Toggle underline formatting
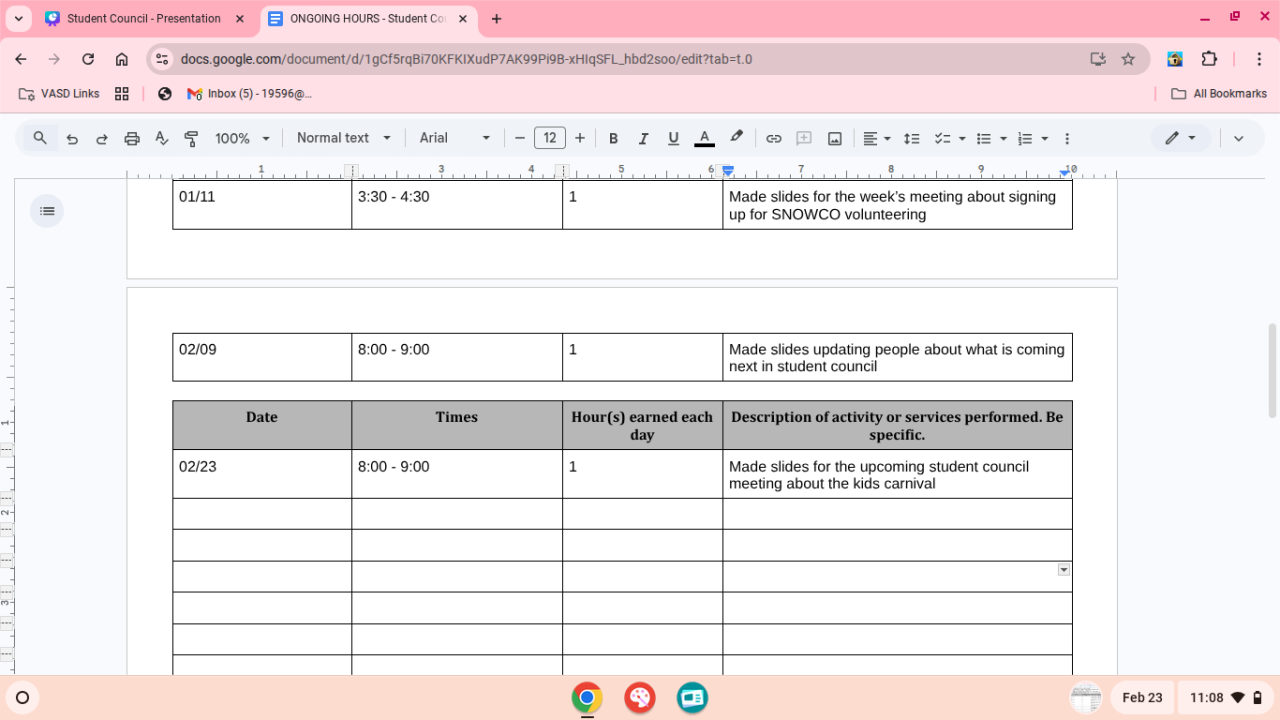Viewport: 1280px width, 720px height. pyautogui.click(x=673, y=139)
